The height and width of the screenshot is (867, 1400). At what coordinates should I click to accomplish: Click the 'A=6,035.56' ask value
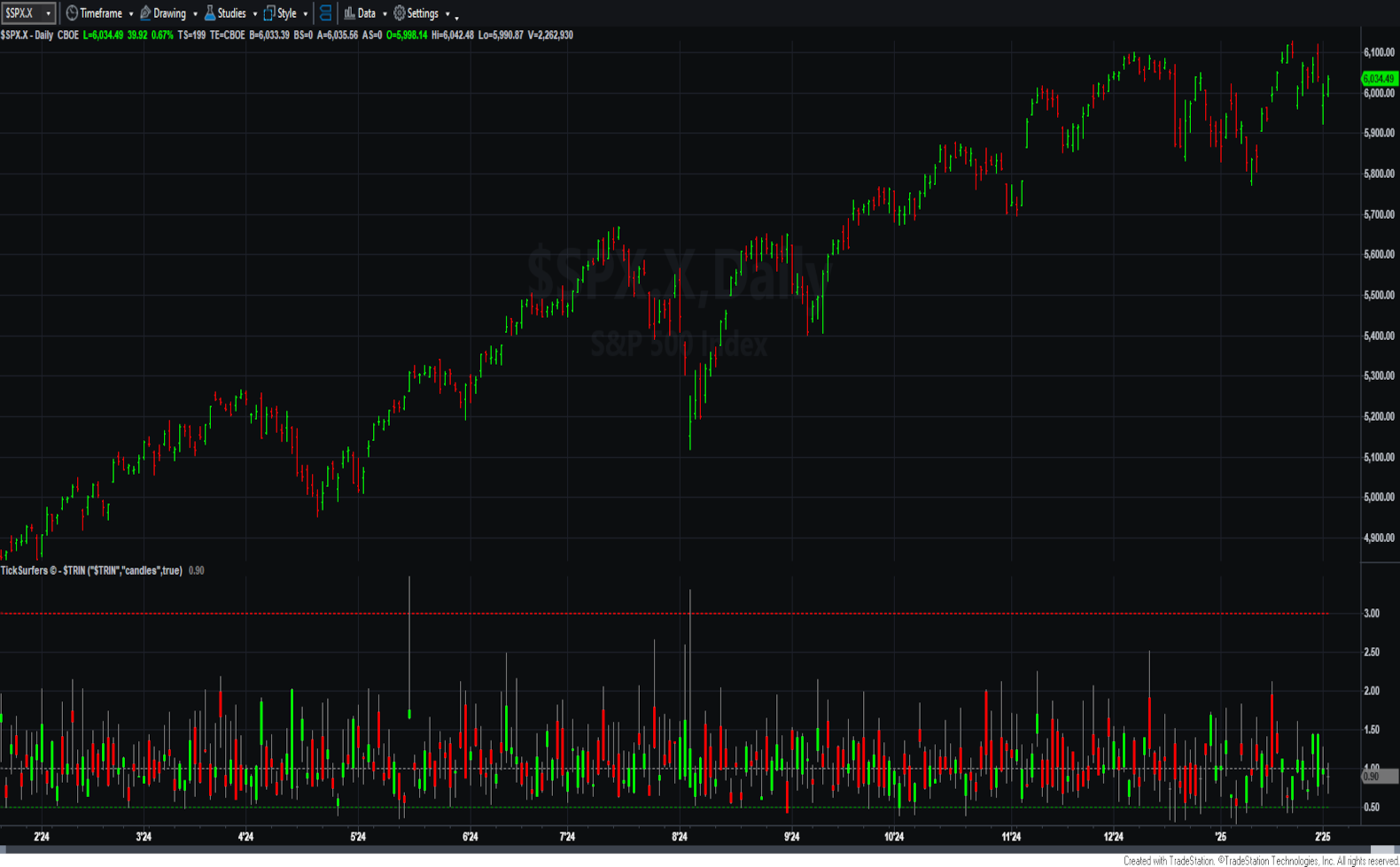pyautogui.click(x=338, y=35)
